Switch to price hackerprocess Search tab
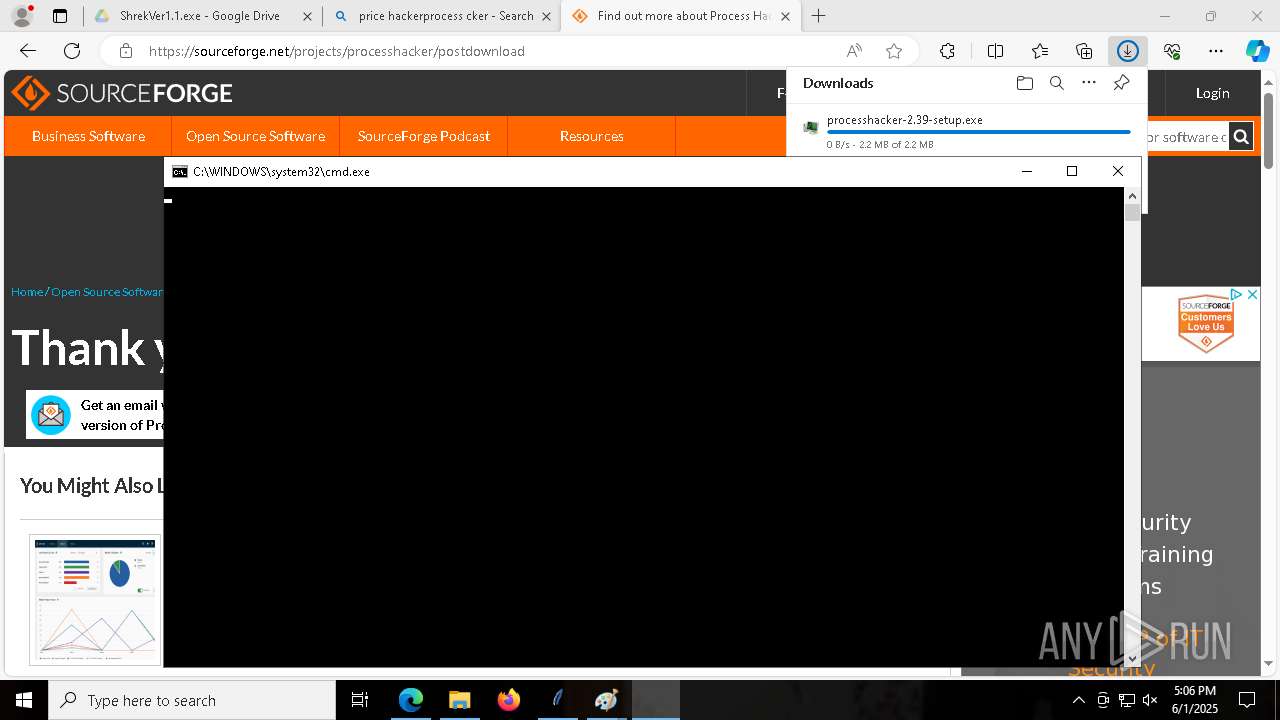 (x=445, y=16)
